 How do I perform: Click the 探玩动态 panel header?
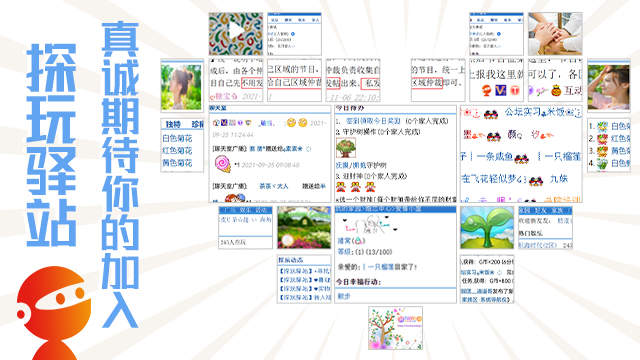click(x=291, y=260)
